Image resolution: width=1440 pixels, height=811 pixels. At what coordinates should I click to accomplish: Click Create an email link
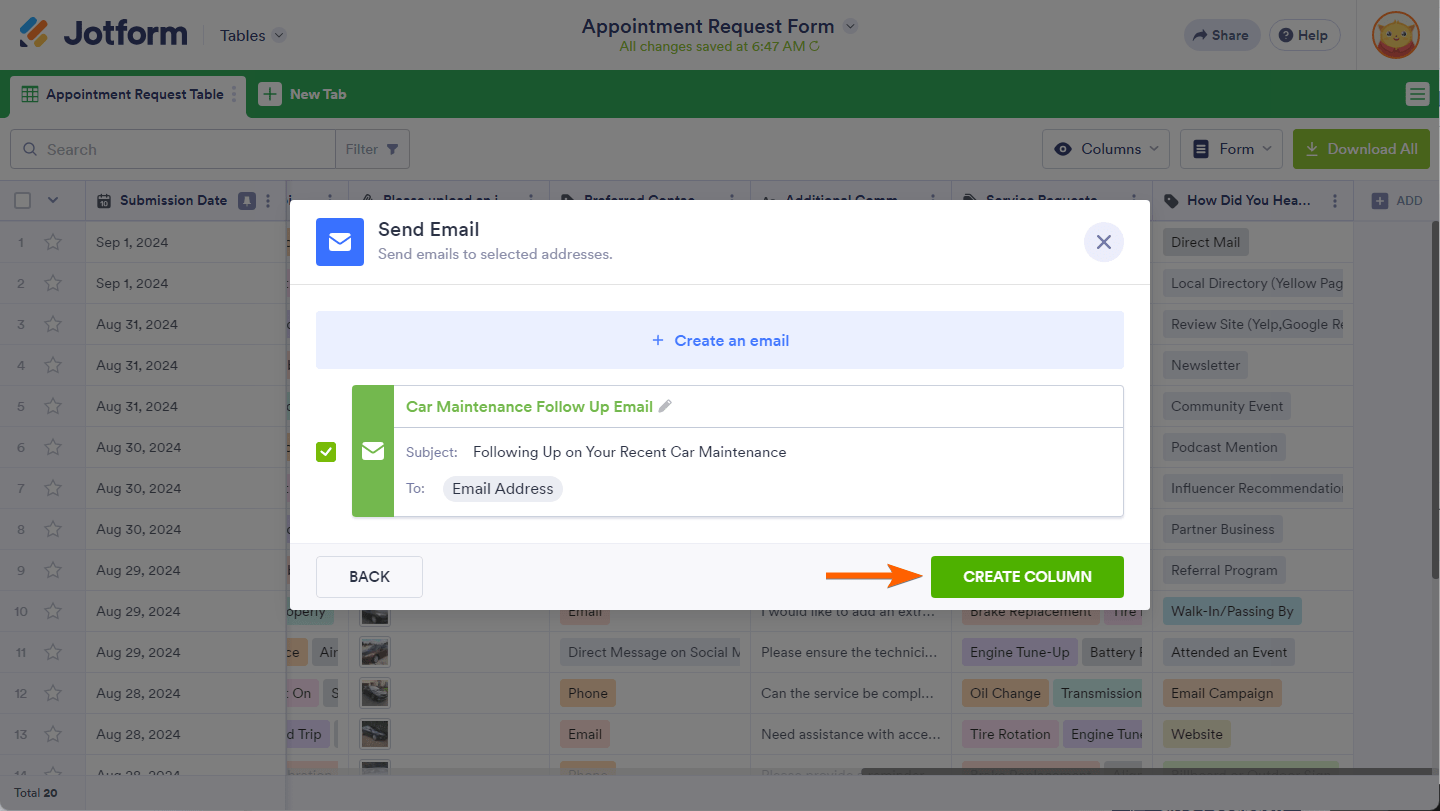pos(720,341)
